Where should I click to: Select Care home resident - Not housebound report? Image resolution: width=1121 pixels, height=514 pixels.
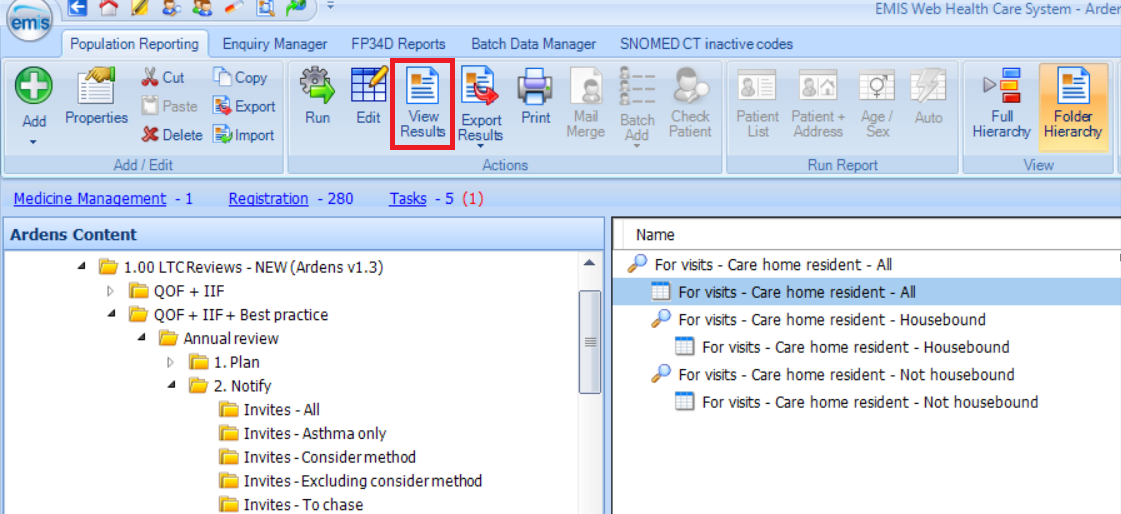(856, 402)
